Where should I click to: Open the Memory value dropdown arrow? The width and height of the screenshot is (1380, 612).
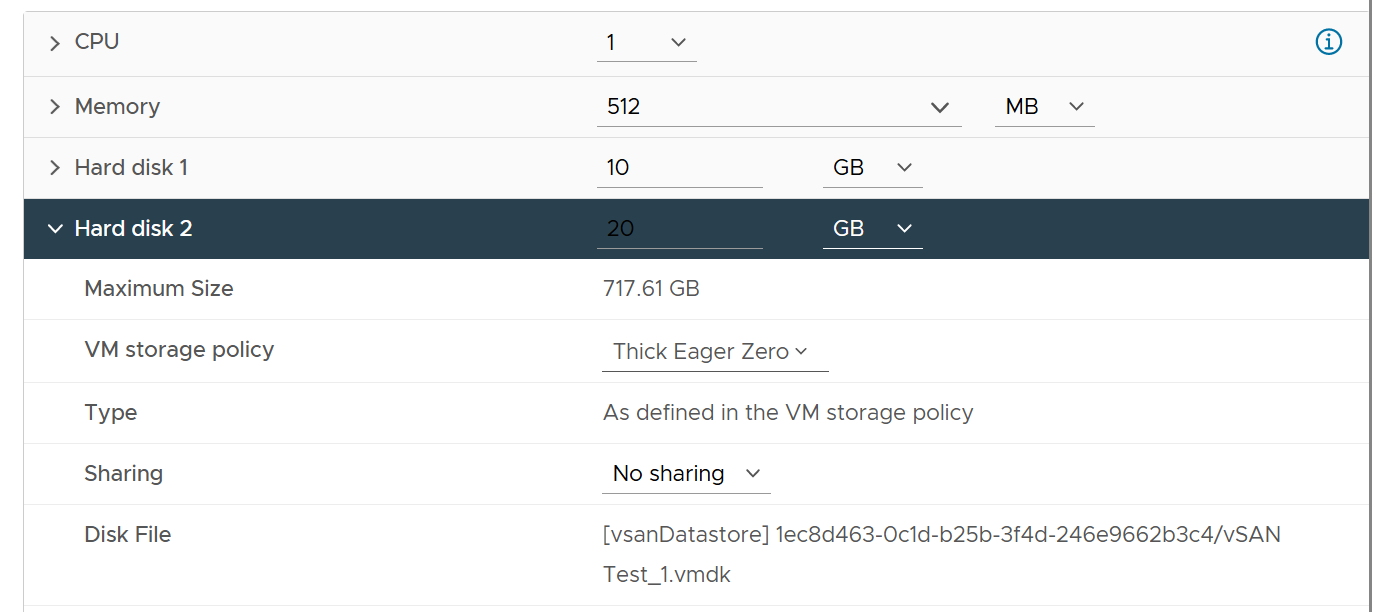coord(939,107)
